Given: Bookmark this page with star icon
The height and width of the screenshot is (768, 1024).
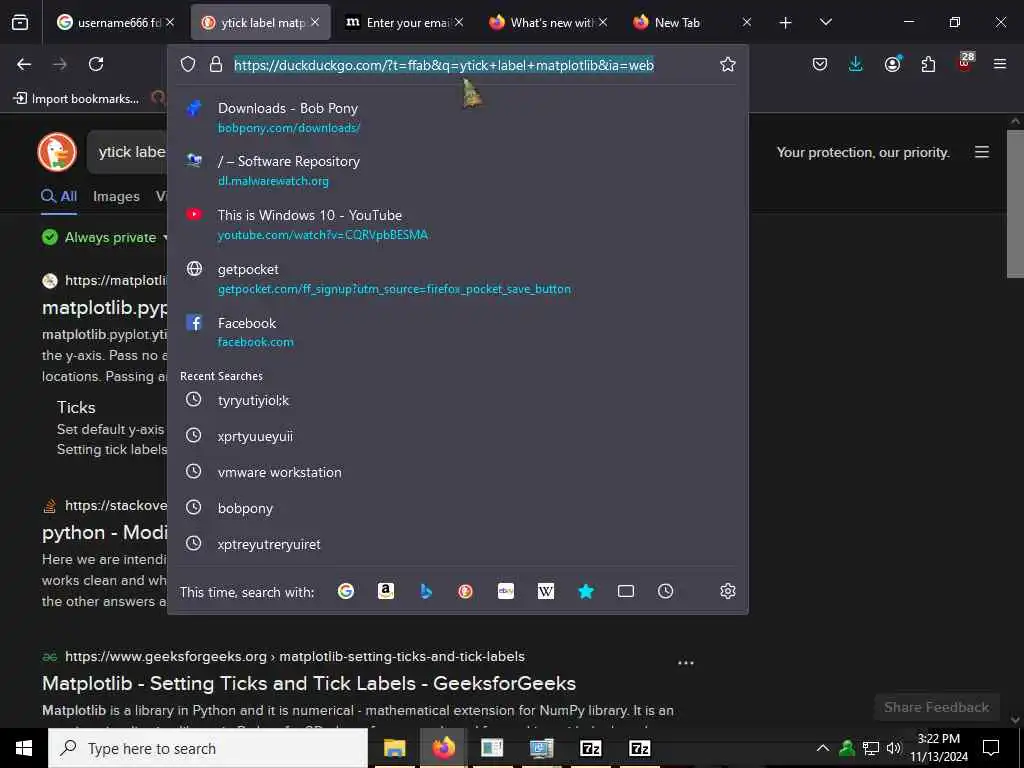Looking at the screenshot, I should [x=728, y=64].
